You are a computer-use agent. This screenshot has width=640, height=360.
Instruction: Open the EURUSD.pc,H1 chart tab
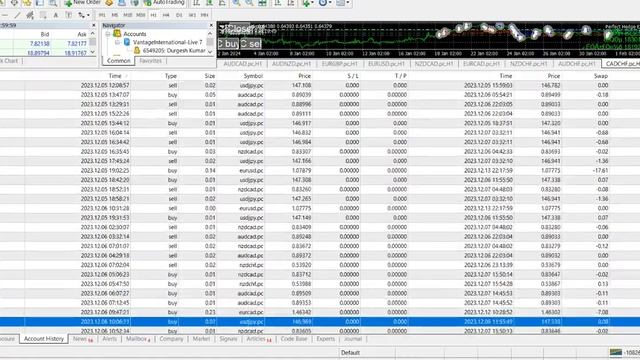coord(386,64)
